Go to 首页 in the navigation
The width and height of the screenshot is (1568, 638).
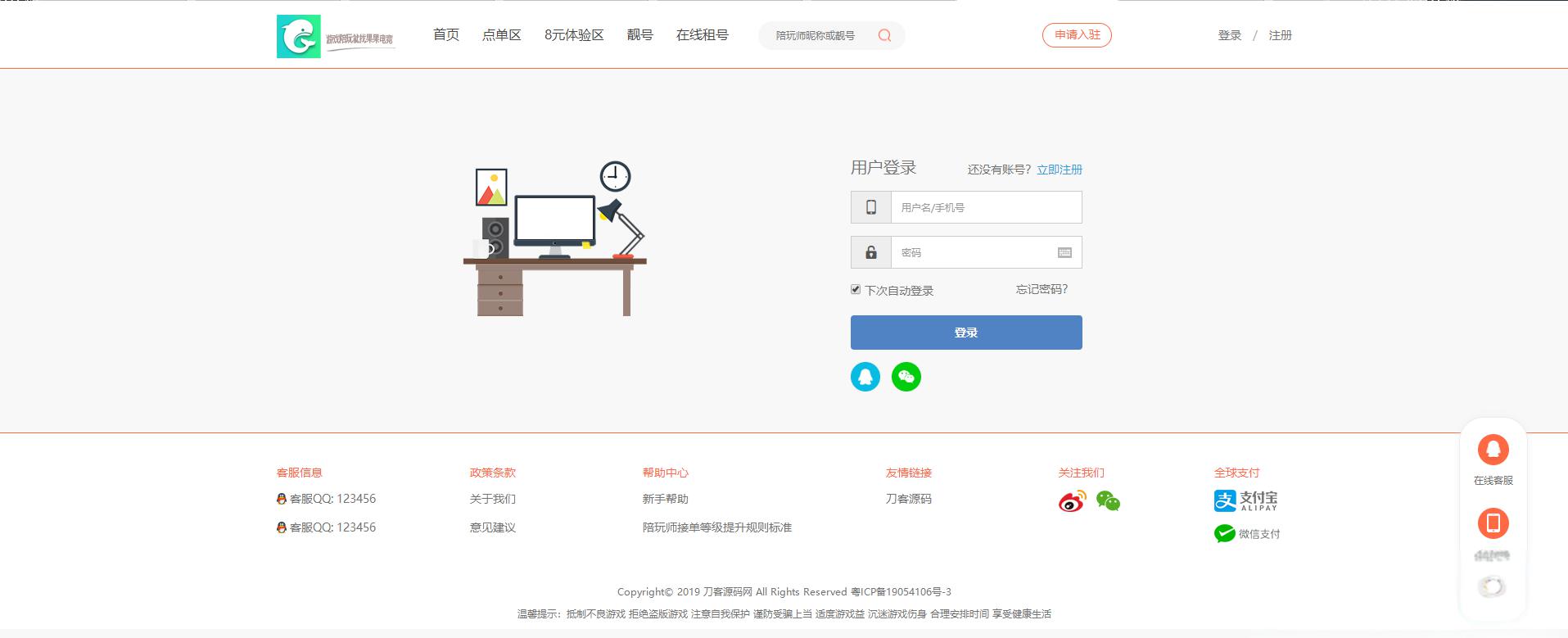446,34
